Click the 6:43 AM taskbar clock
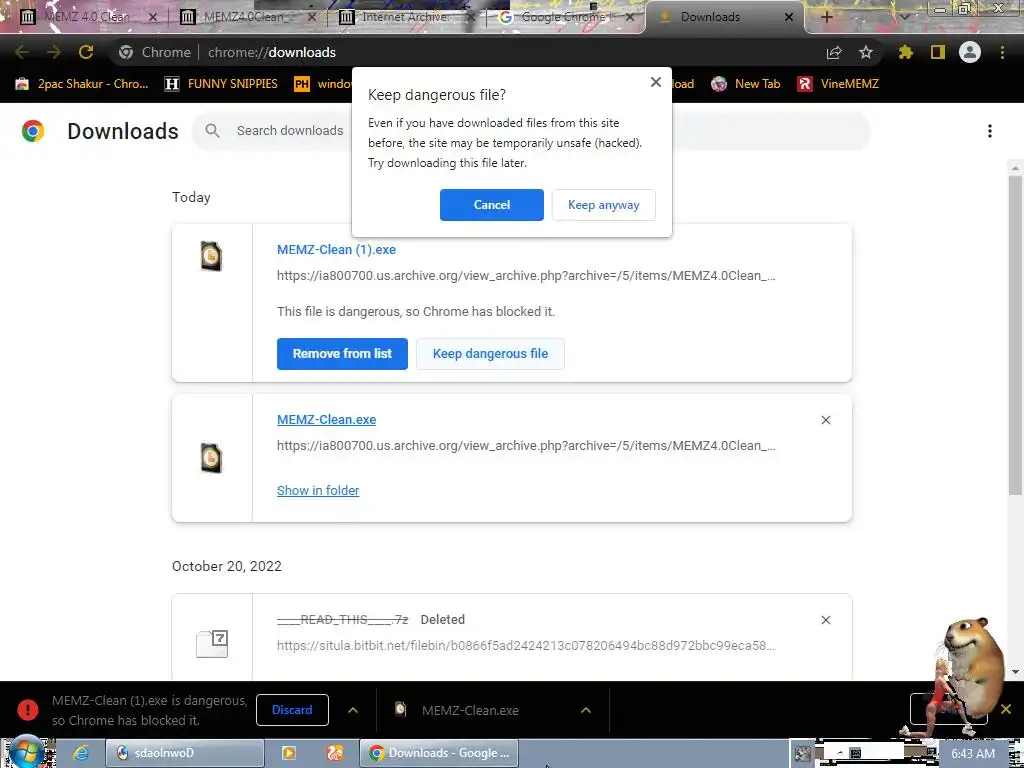 (973, 754)
